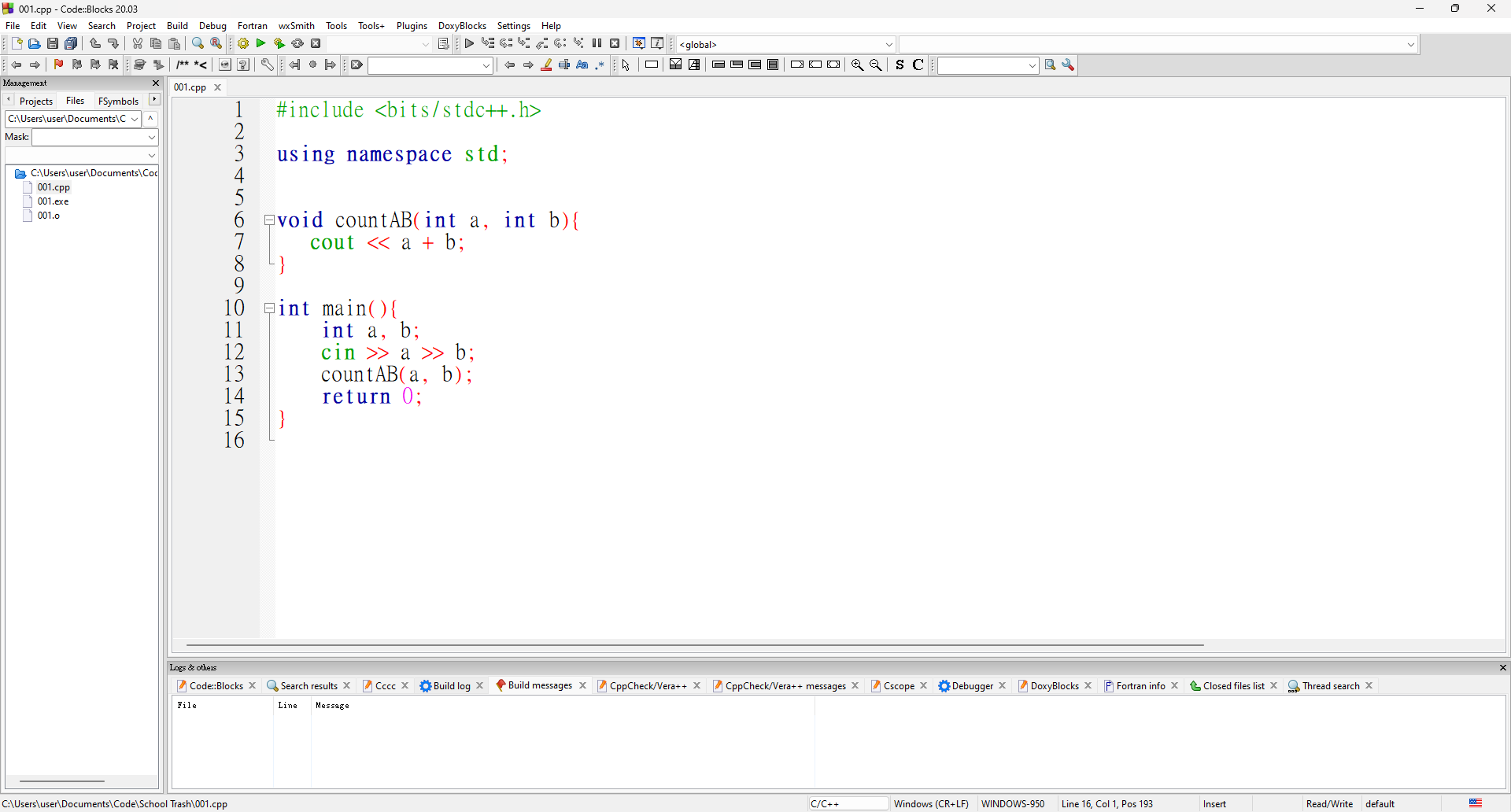Collapse the countAB function fold marker
The width and height of the screenshot is (1511, 812).
(269, 221)
